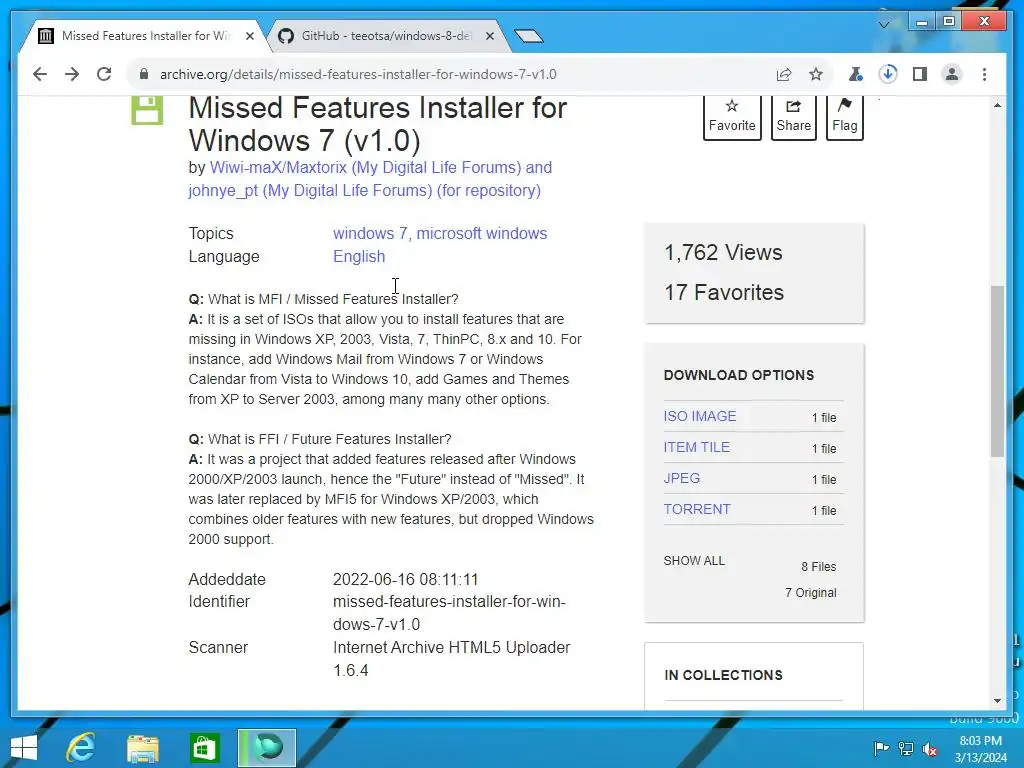This screenshot has width=1024, height=768.
Task: Open the English language link
Action: coord(359,257)
